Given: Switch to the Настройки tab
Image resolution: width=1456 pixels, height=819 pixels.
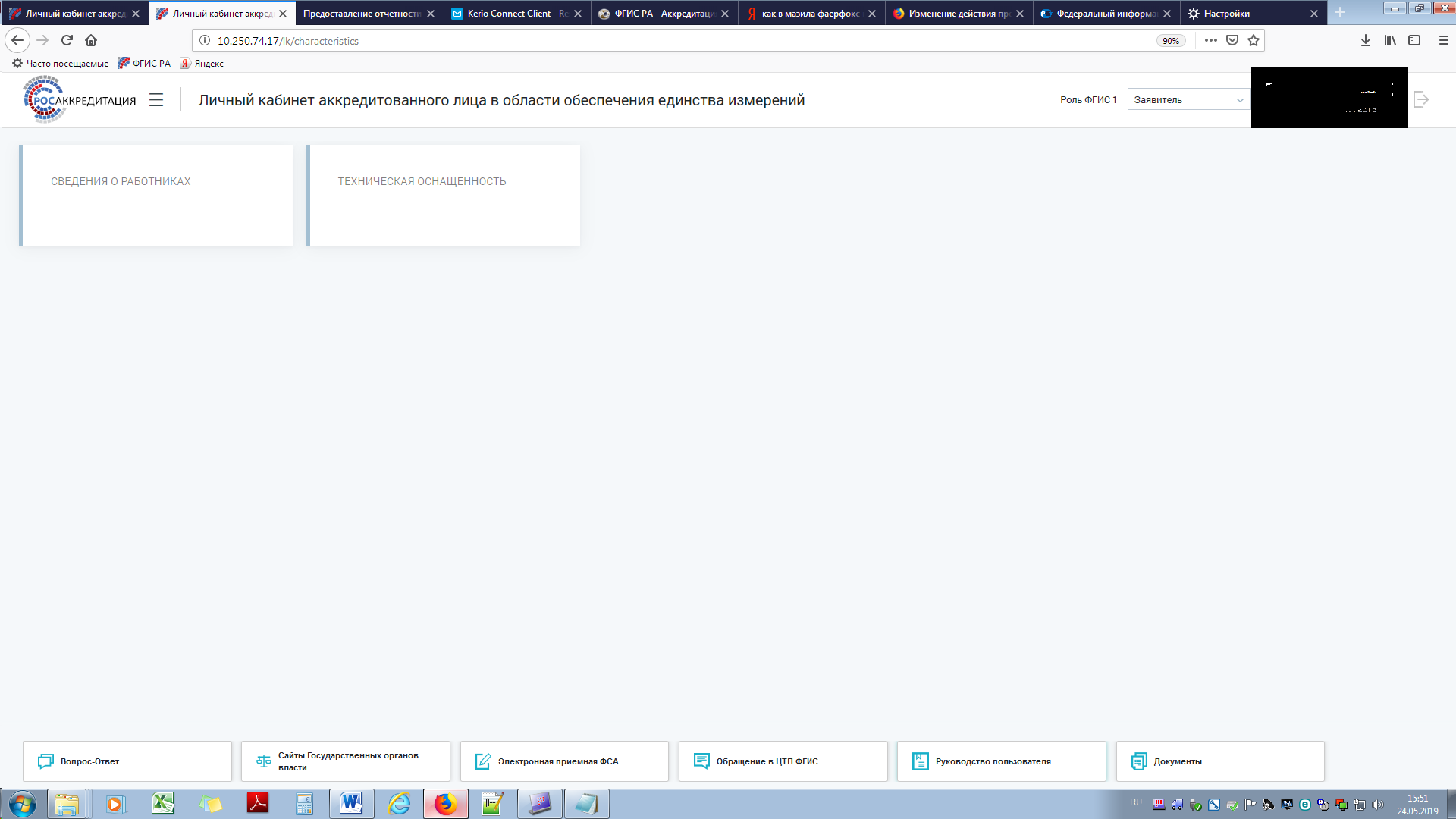Looking at the screenshot, I should 1244,14.
